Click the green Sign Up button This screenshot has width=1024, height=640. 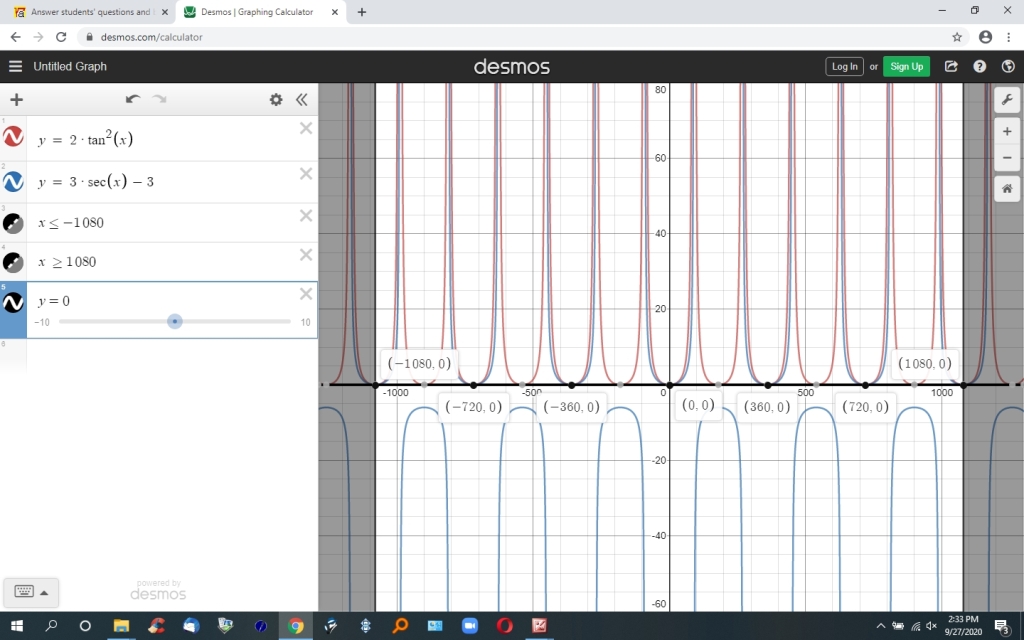pyautogui.click(x=906, y=66)
